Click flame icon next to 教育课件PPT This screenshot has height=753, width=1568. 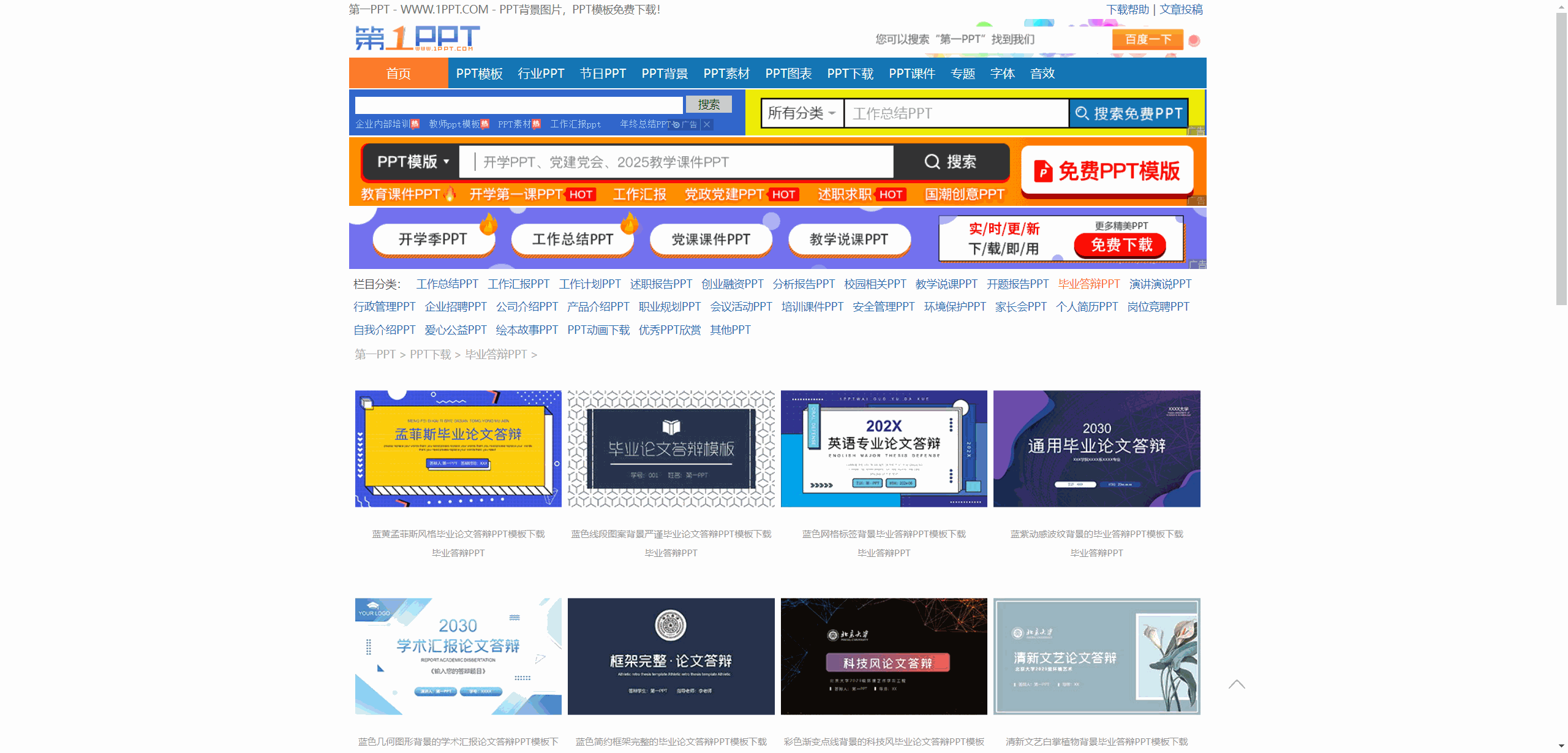coord(450,194)
